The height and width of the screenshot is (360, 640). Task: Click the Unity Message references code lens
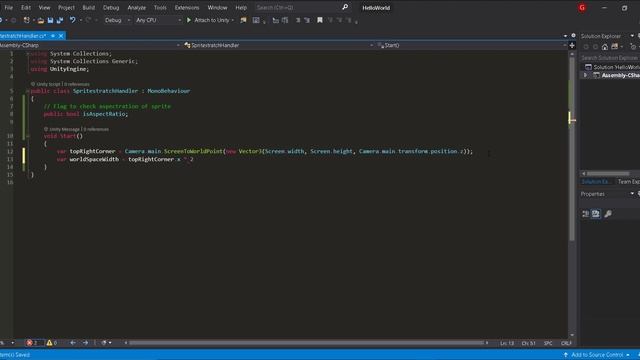pyautogui.click(x=77, y=129)
